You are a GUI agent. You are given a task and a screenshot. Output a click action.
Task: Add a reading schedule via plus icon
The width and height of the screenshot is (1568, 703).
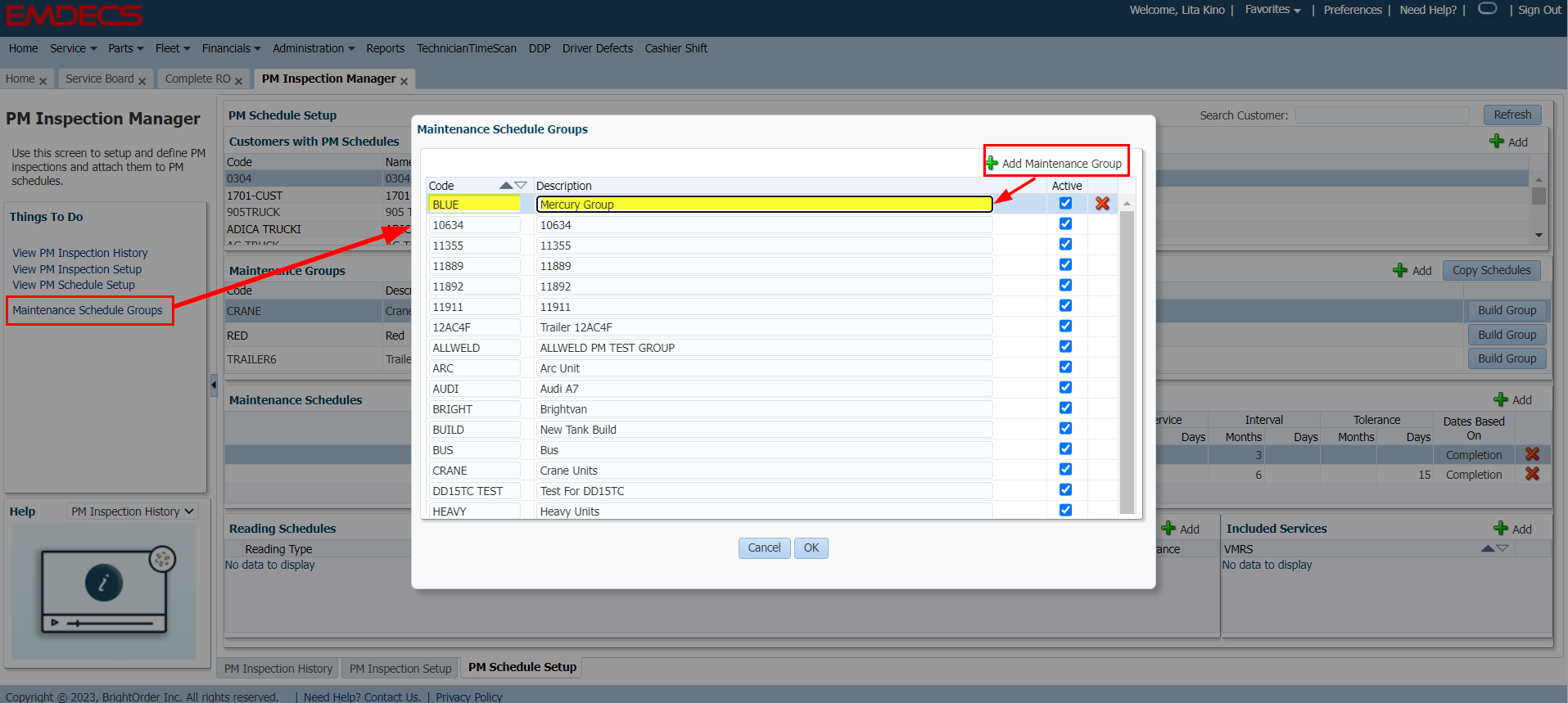[x=1168, y=529]
